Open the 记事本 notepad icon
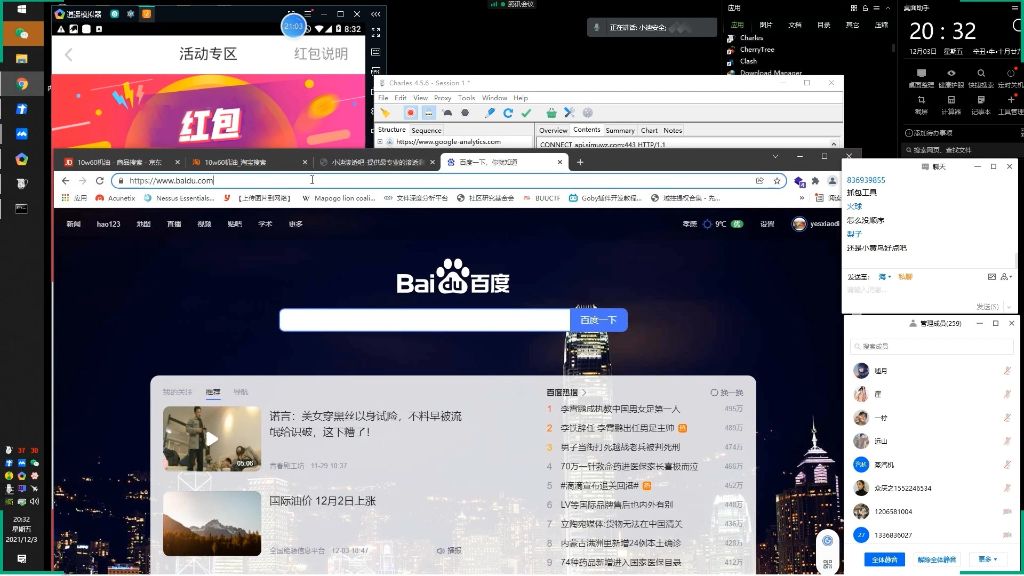1024x576 pixels. pyautogui.click(x=981, y=105)
